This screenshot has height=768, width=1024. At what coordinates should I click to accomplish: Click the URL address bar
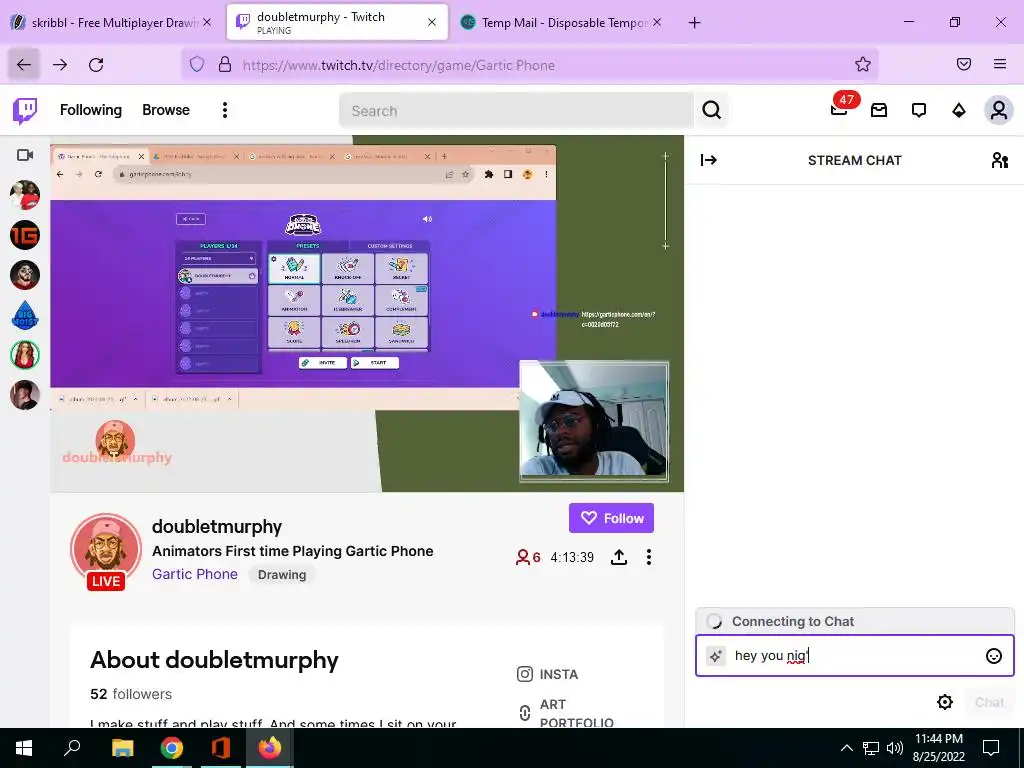(529, 65)
